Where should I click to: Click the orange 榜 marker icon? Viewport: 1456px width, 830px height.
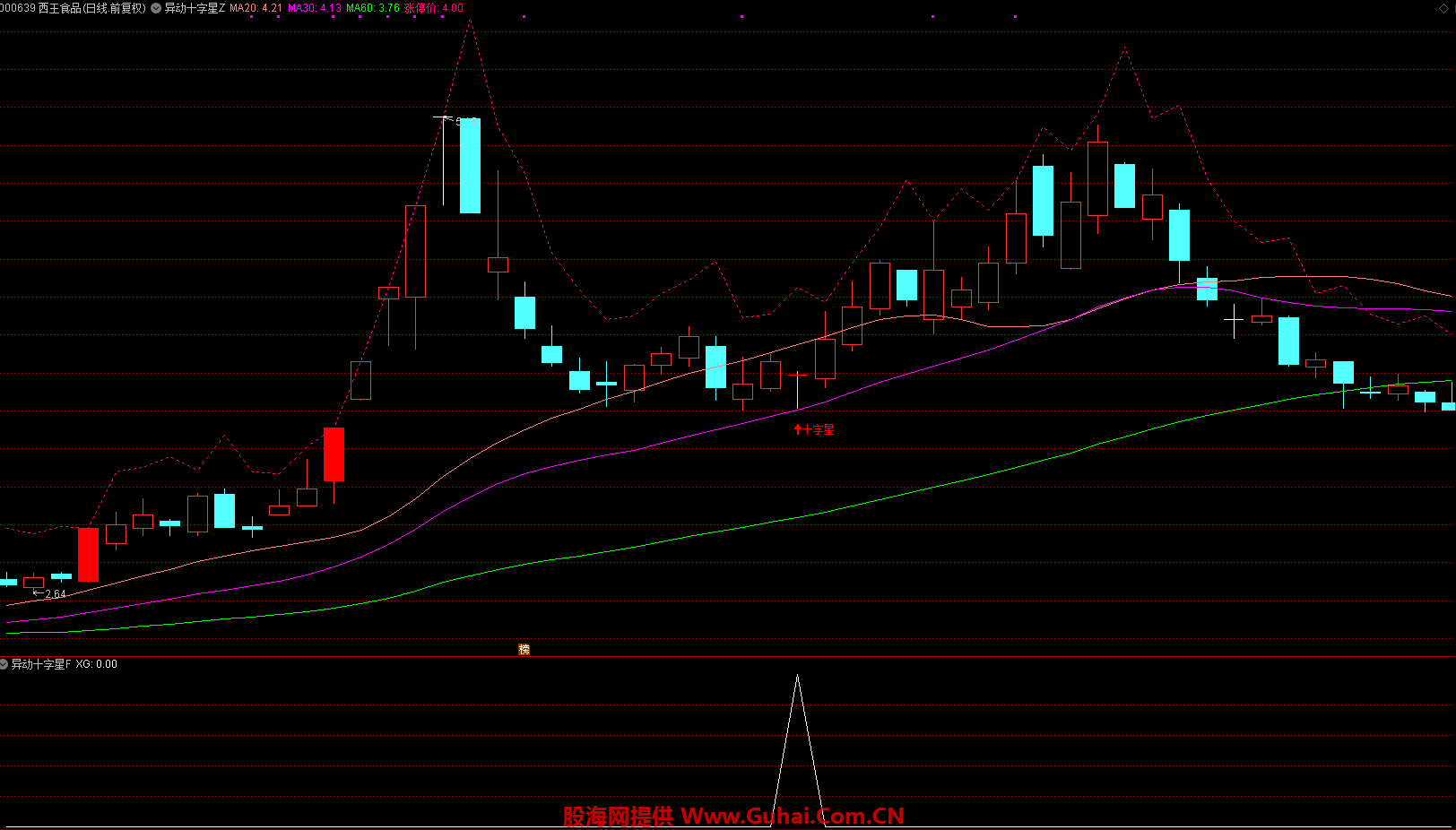[524, 649]
